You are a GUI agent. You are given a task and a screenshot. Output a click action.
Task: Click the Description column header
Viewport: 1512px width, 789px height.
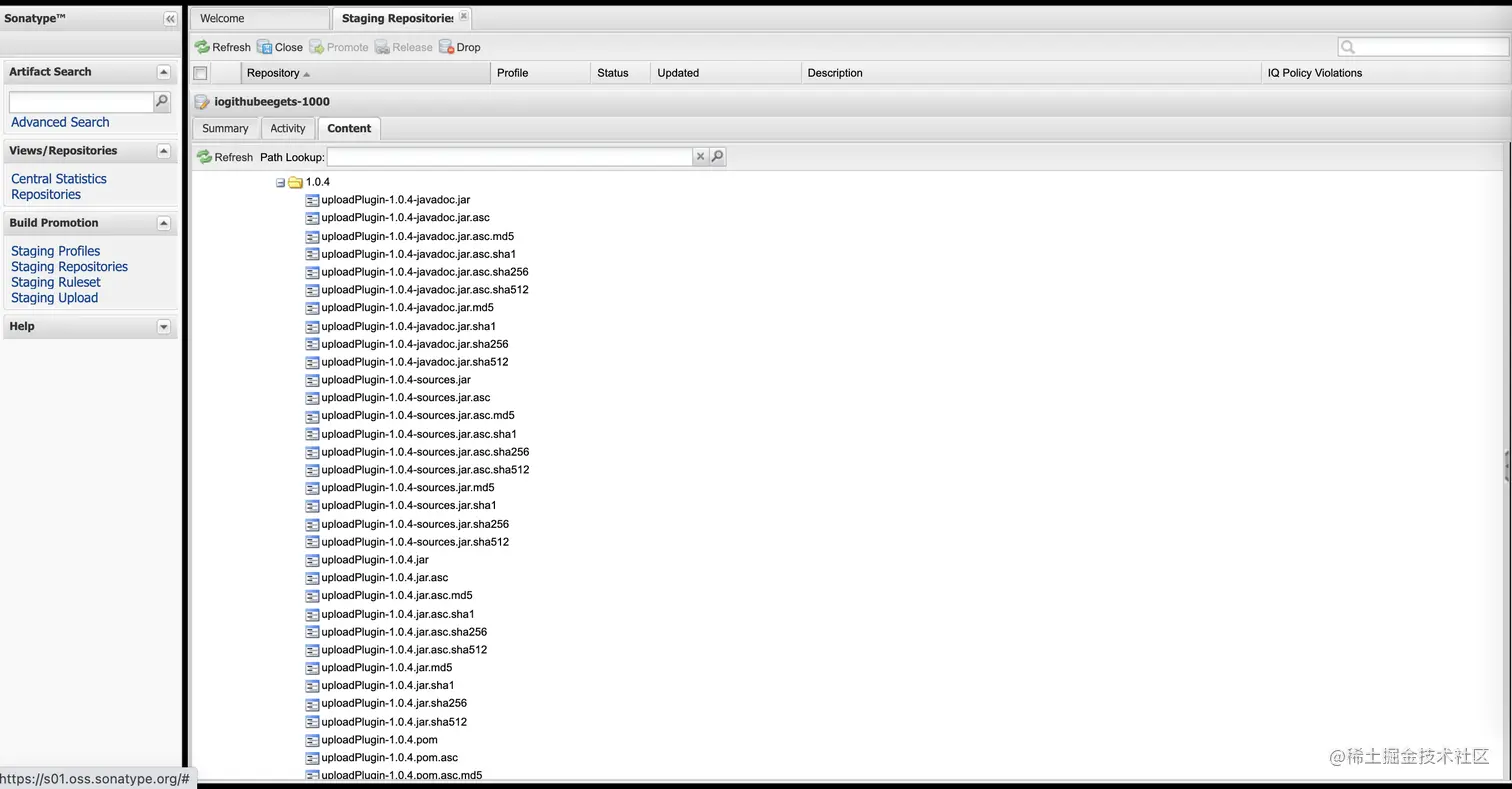[1031, 73]
